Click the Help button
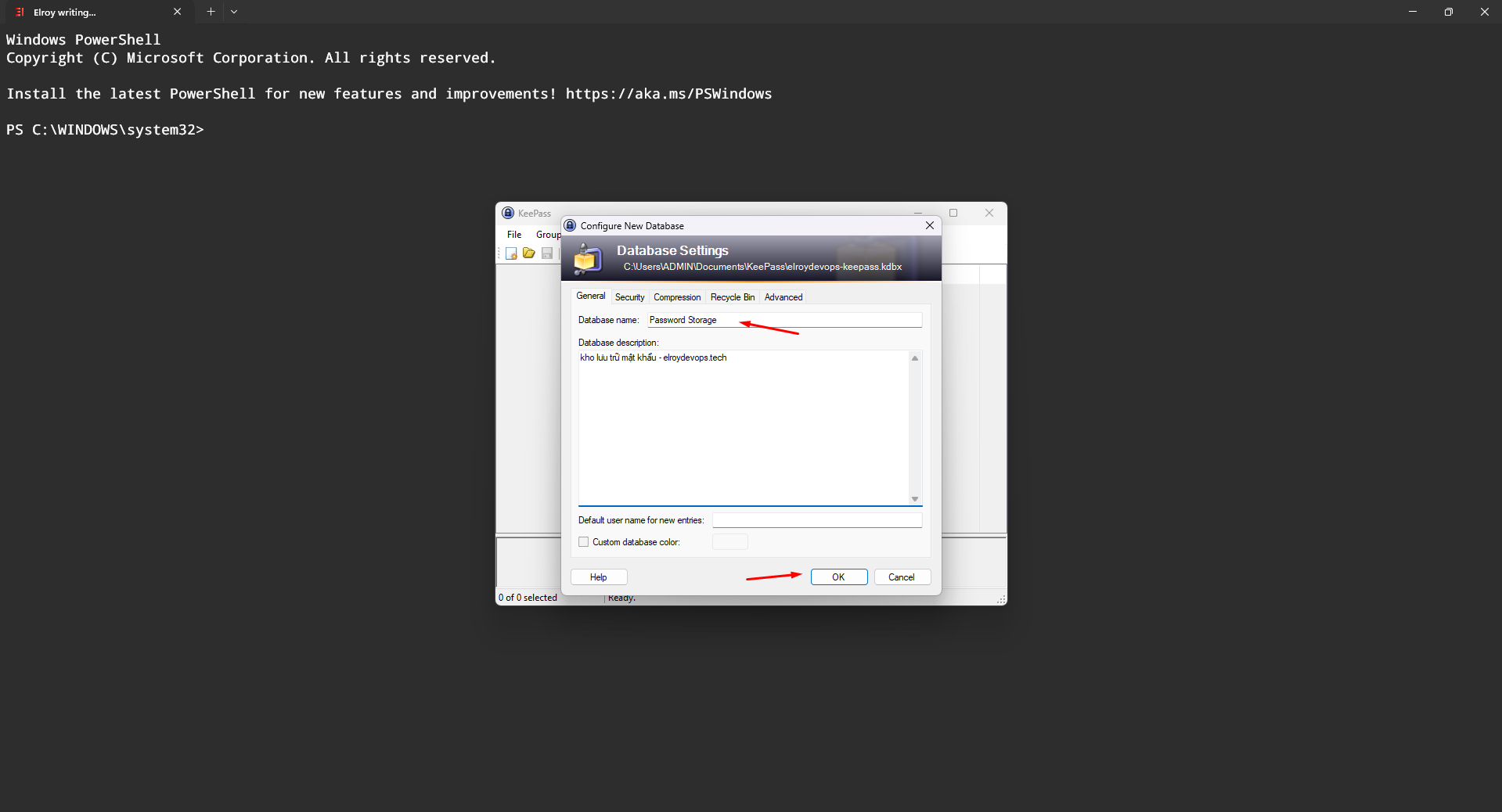The image size is (1502, 812). (599, 577)
